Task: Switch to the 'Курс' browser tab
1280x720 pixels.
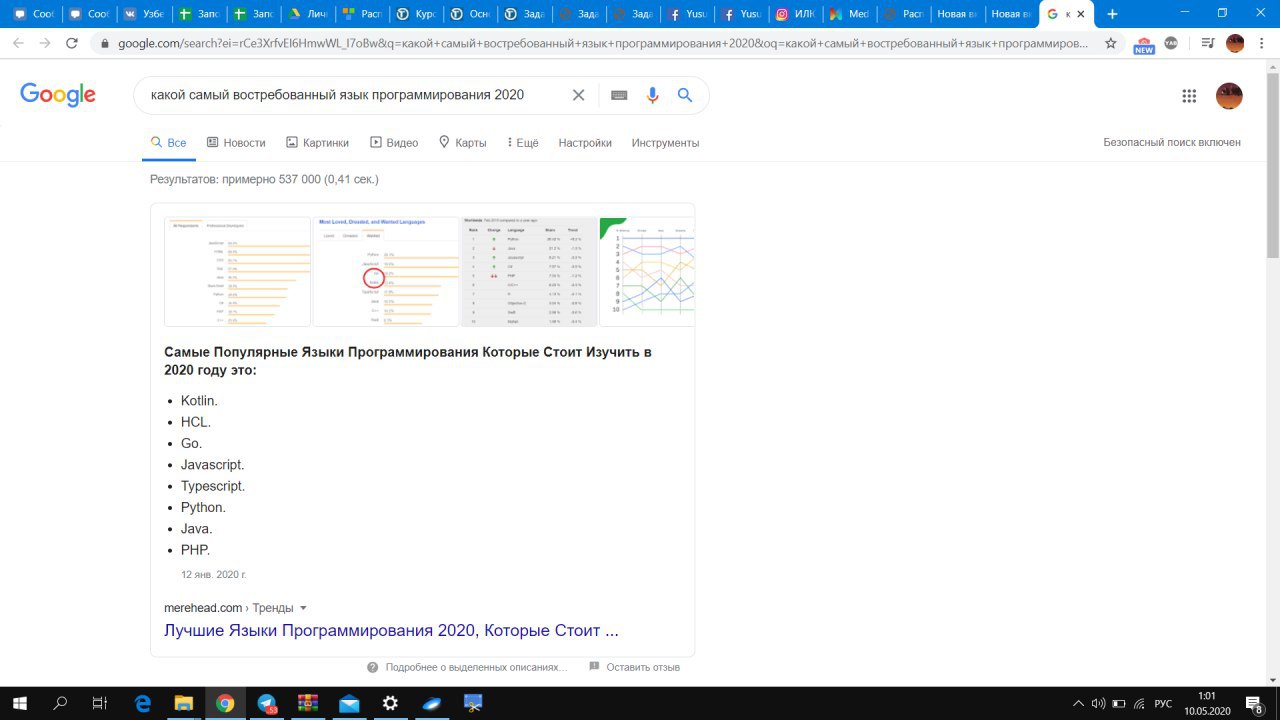Action: (417, 14)
